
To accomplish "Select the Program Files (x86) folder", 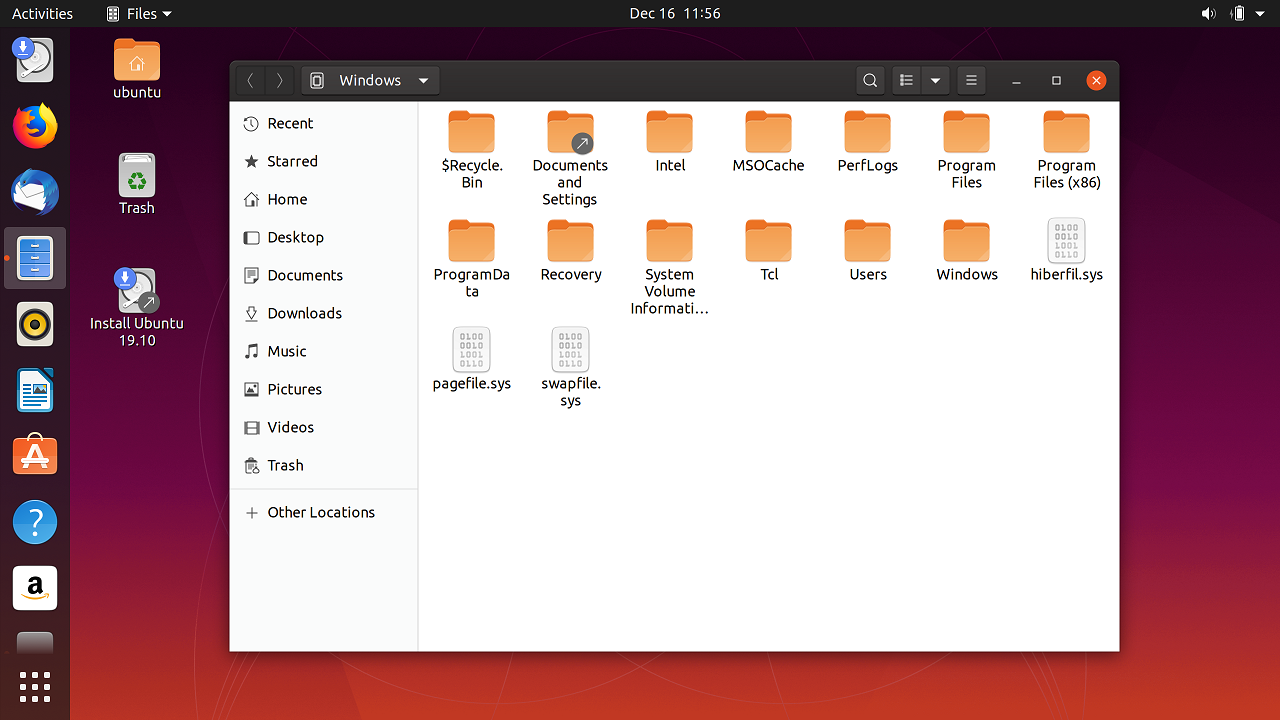I will (1067, 150).
